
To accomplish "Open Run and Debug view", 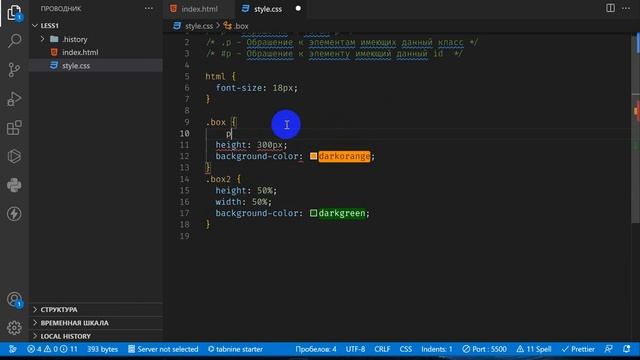I will tap(14, 99).
